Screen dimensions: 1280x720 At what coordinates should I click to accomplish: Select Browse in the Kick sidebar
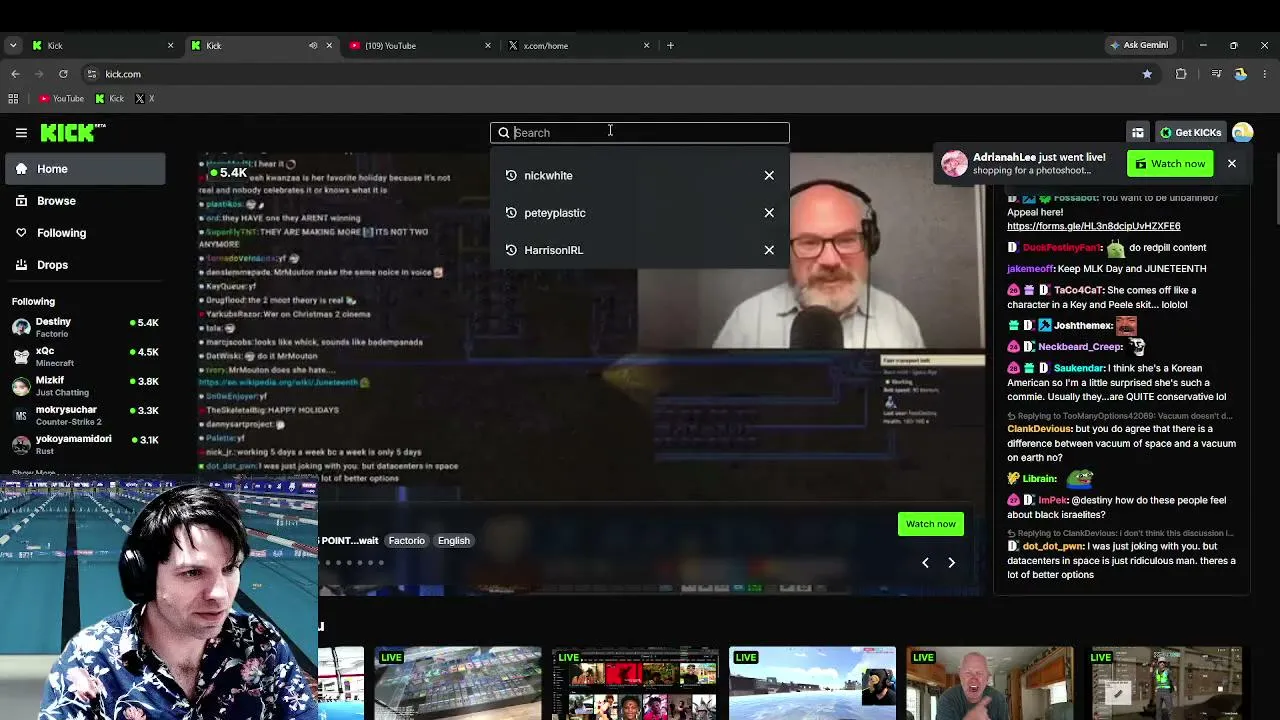pyautogui.click(x=85, y=201)
